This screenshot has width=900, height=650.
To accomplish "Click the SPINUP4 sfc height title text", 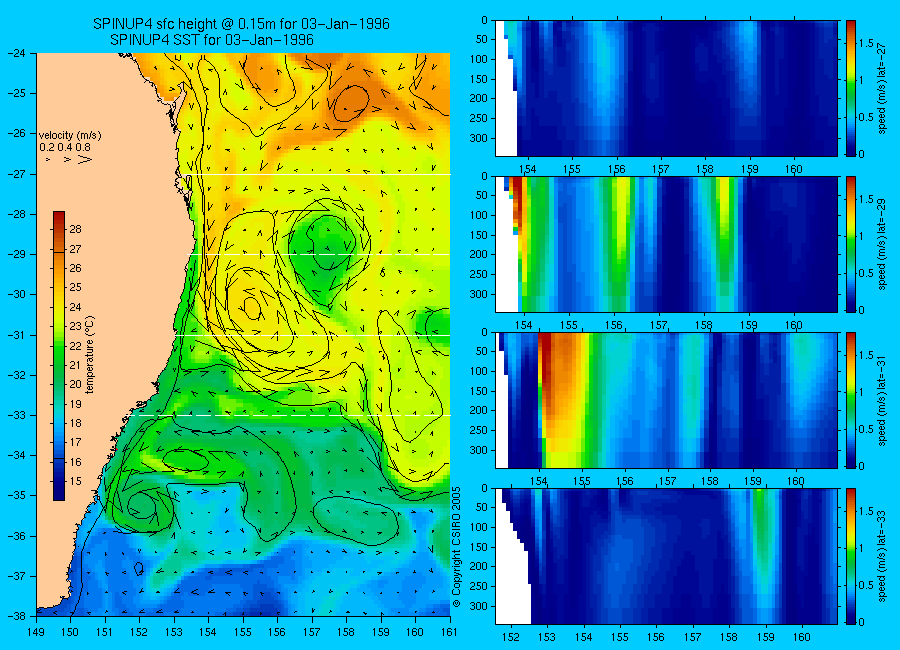I will point(241,24).
